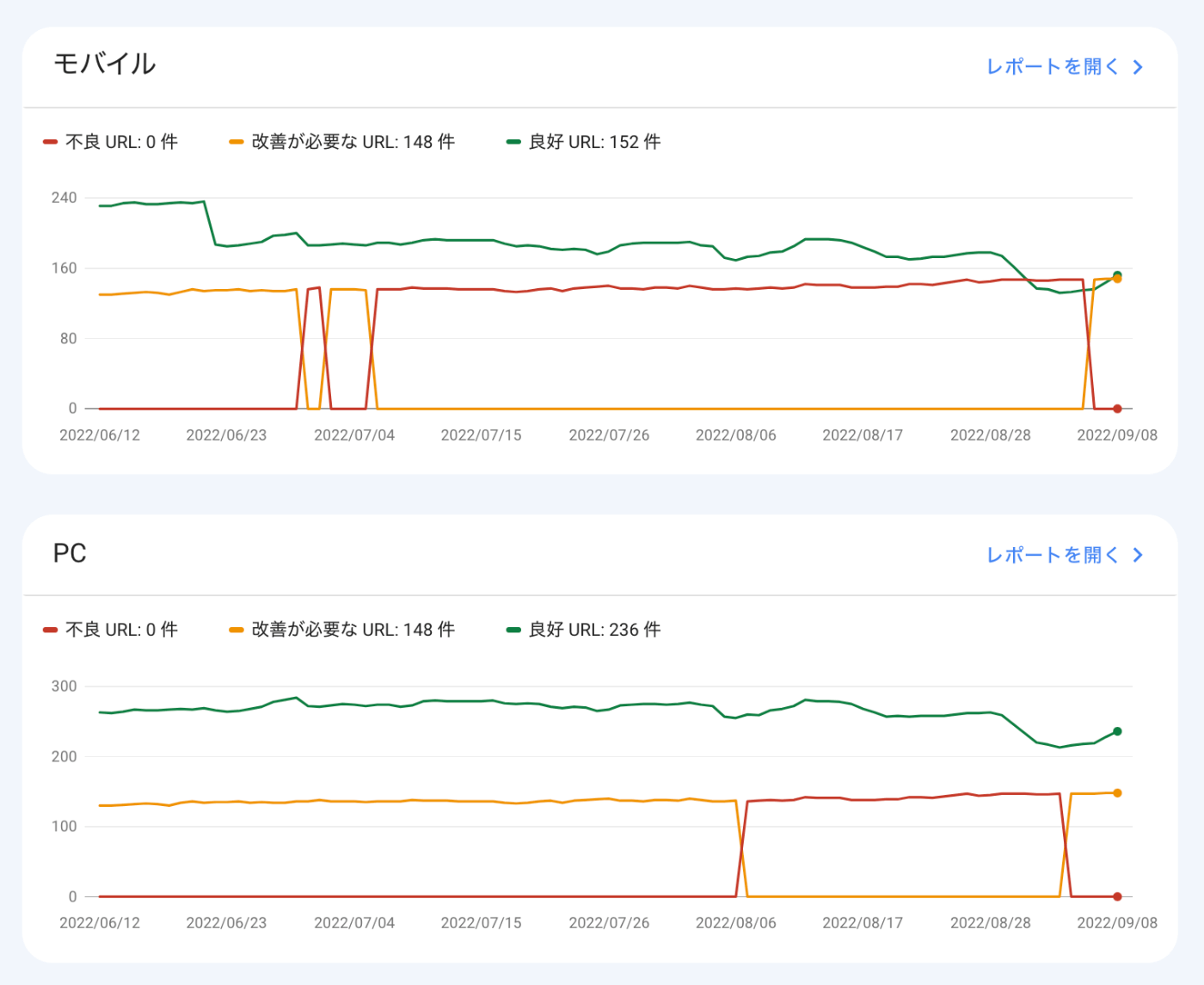Click 2022/07/04 date on Mobile chart axis
Viewport: 1204px width, 985px height.
pyautogui.click(x=354, y=435)
